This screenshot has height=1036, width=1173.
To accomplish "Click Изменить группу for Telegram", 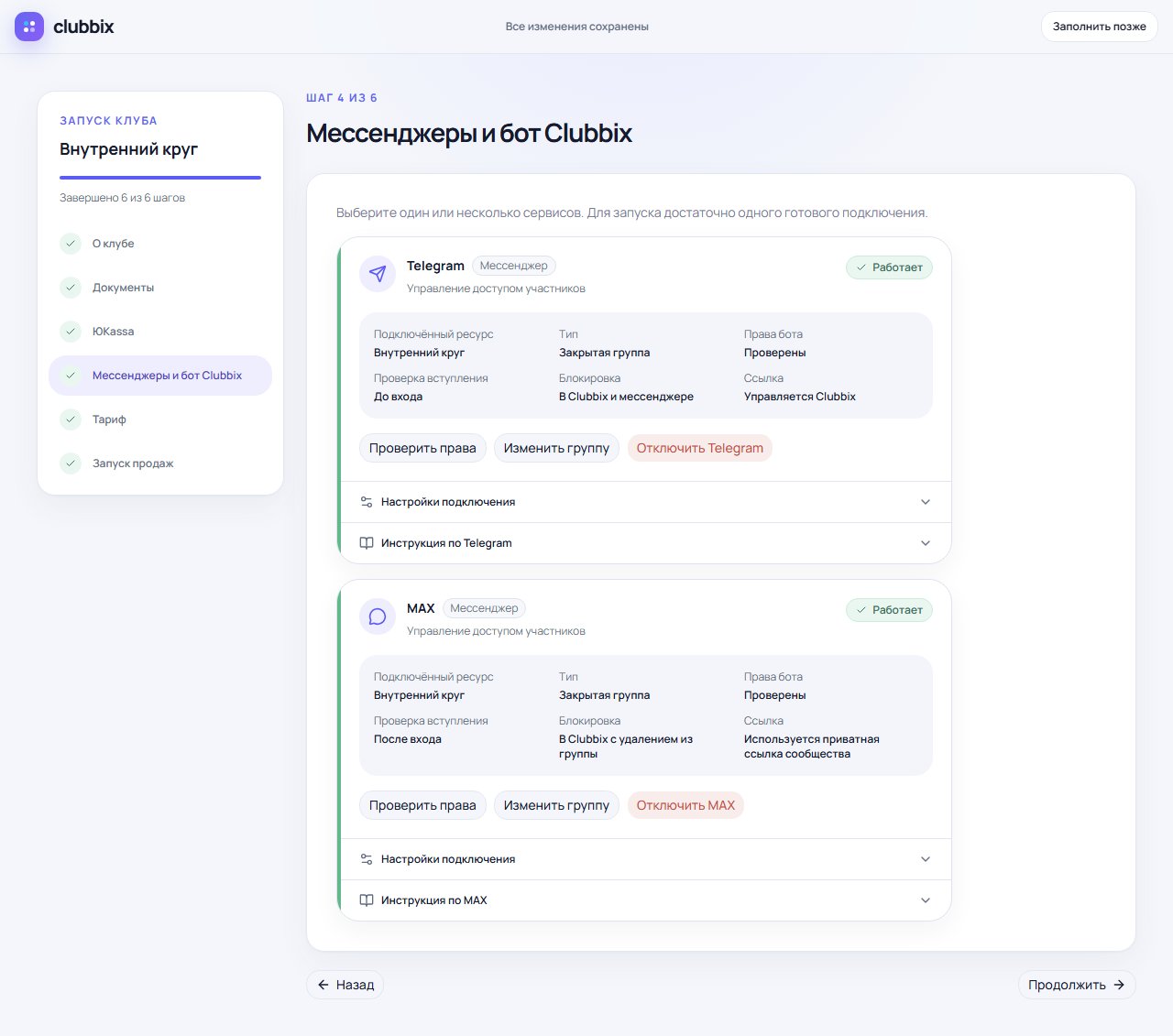I will click(x=556, y=448).
